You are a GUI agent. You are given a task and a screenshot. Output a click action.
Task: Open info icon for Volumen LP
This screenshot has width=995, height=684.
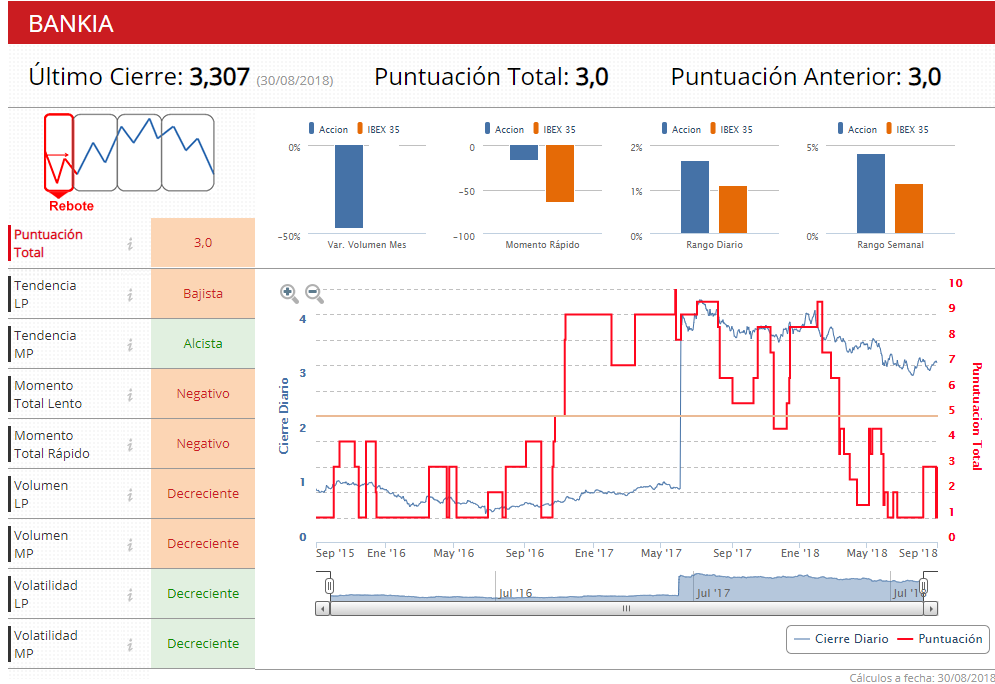pyautogui.click(x=130, y=494)
